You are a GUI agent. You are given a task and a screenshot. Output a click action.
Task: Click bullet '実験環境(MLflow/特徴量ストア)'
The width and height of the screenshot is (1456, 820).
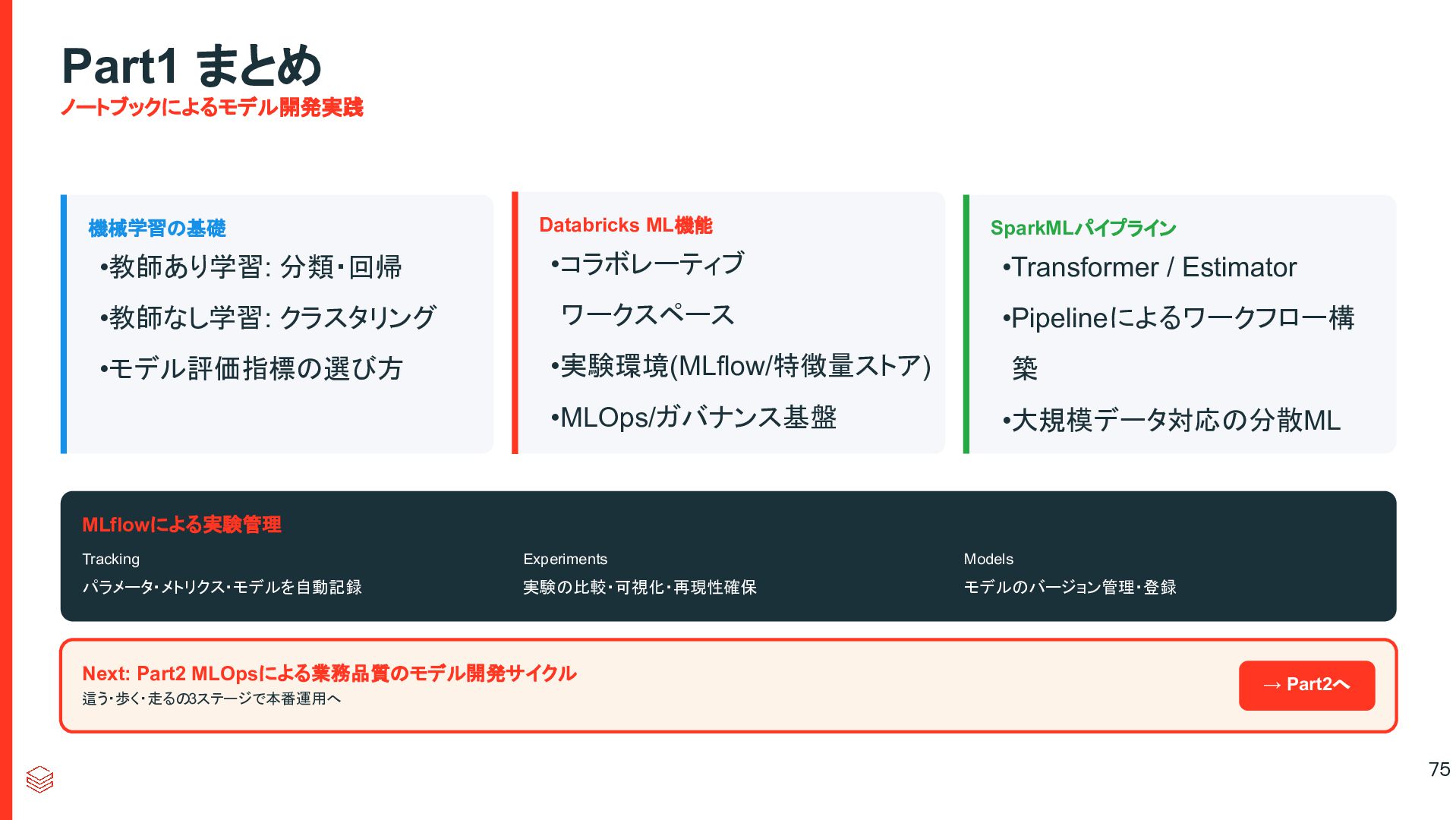[x=741, y=366]
